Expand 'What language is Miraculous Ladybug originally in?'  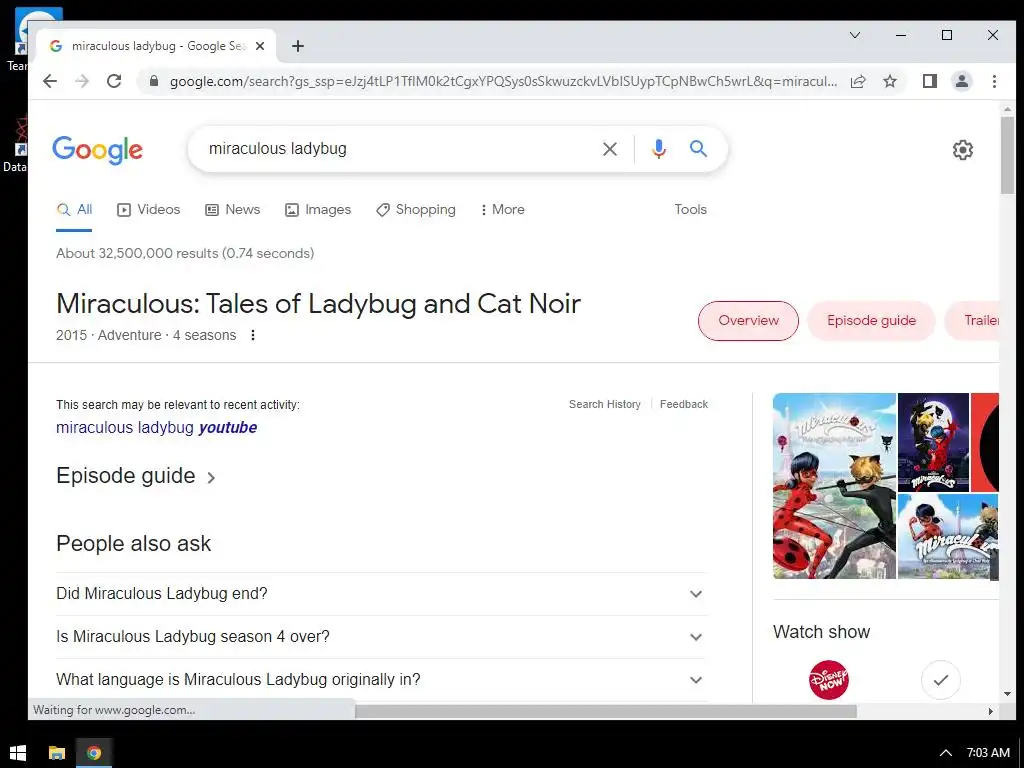point(382,680)
